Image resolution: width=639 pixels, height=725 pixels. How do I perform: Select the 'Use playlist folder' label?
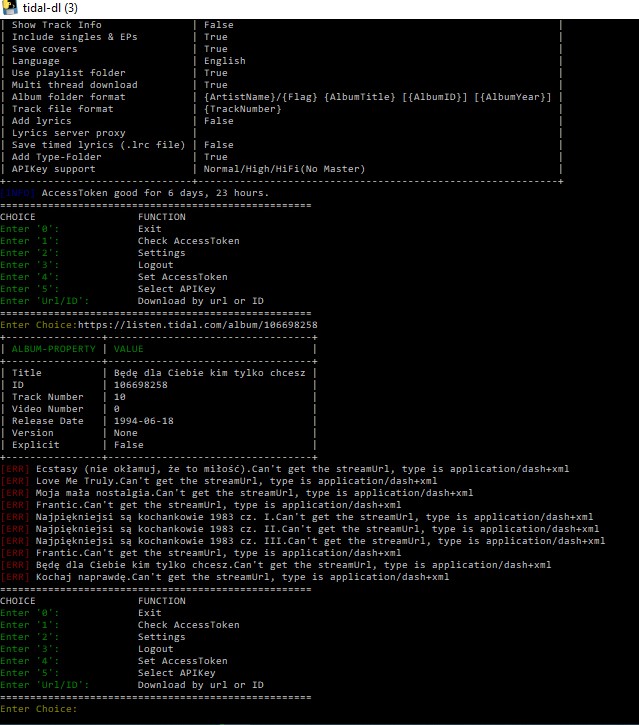(x=68, y=73)
